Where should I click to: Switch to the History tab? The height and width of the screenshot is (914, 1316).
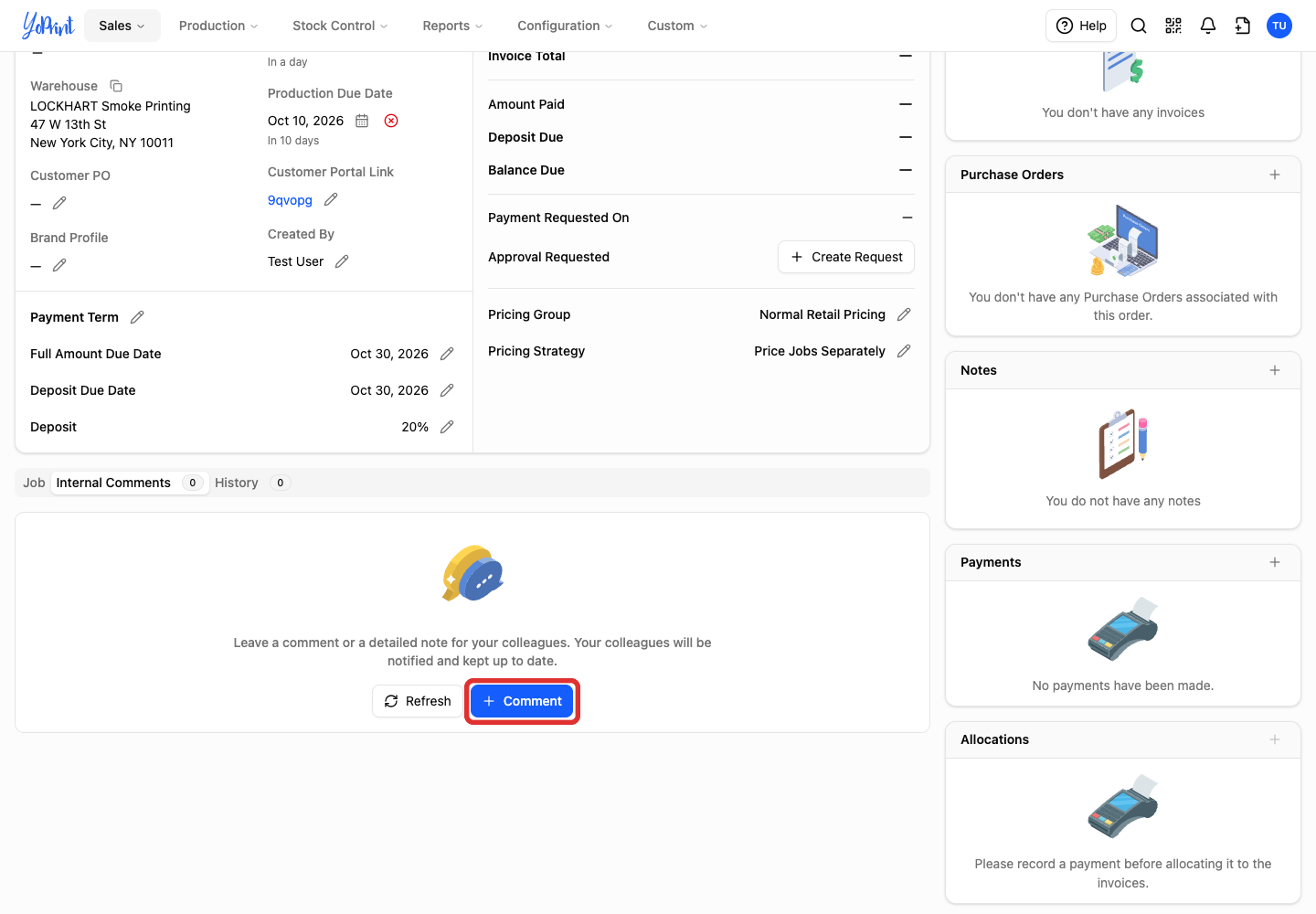pos(252,483)
